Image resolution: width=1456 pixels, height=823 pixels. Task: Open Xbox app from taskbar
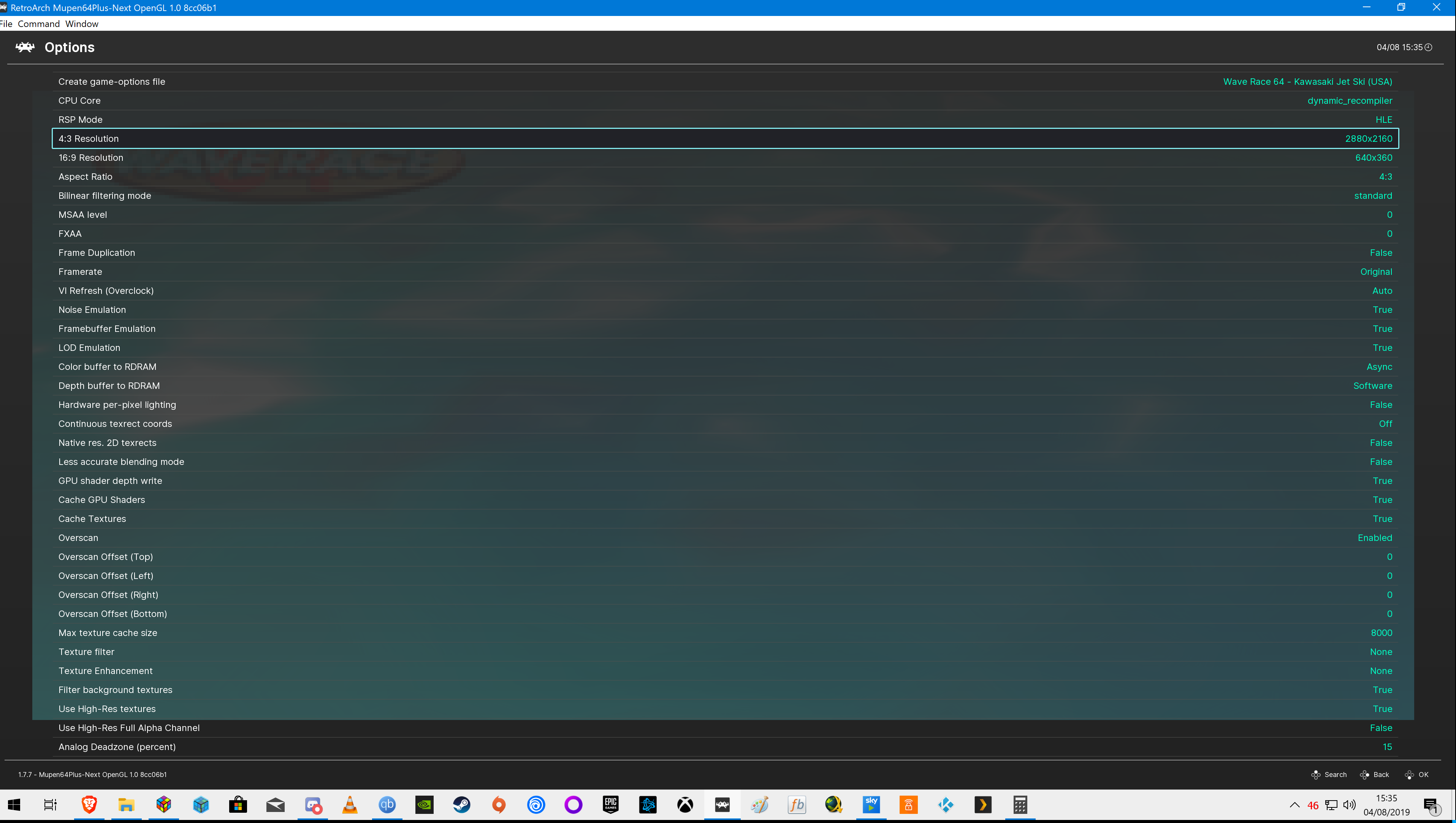click(686, 805)
